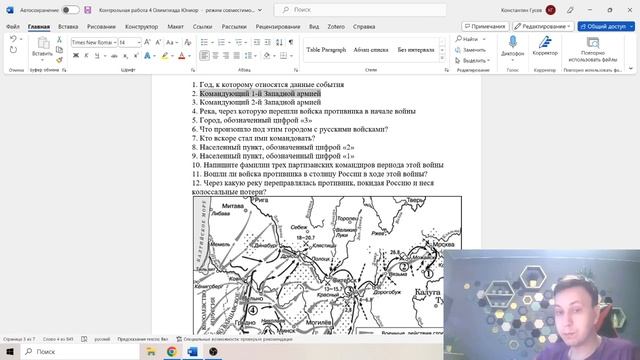Toggle italic К formatting
Screen dimensions: 640x360
(86, 56)
